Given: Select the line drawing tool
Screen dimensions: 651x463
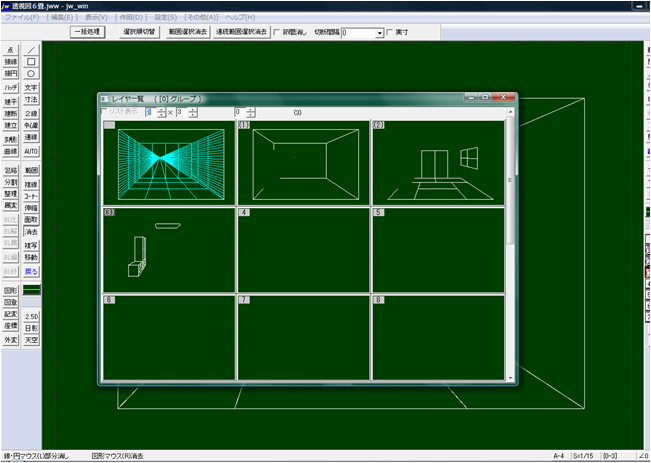Looking at the screenshot, I should 31,49.
